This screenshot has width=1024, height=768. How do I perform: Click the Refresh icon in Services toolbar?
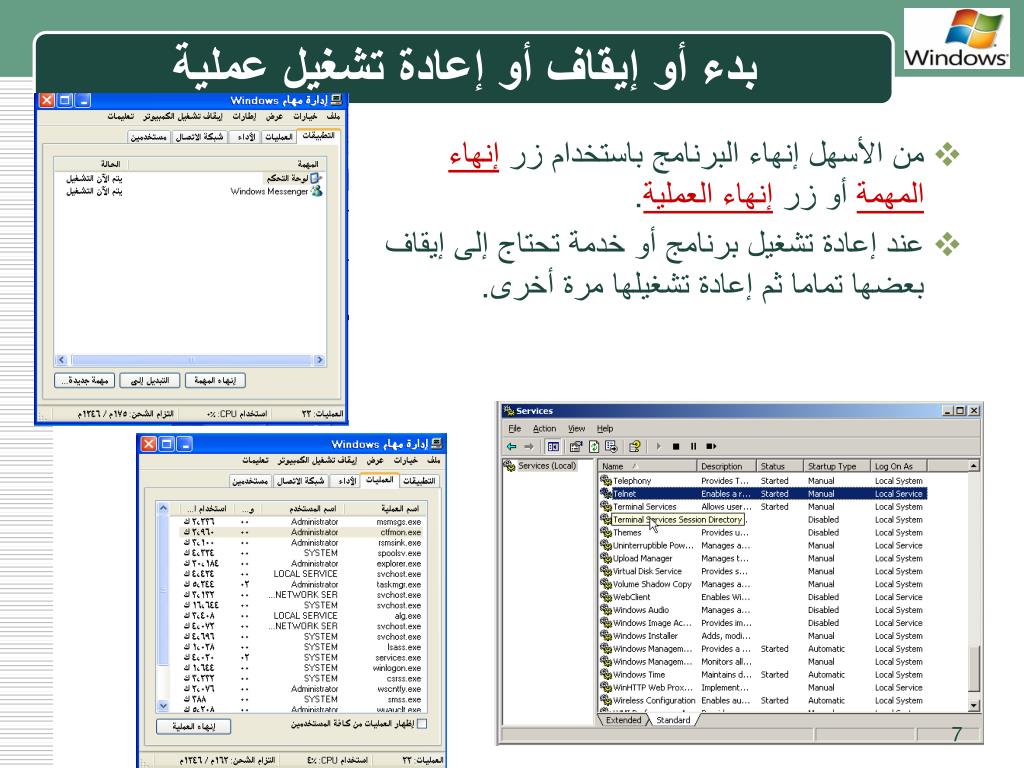[594, 447]
